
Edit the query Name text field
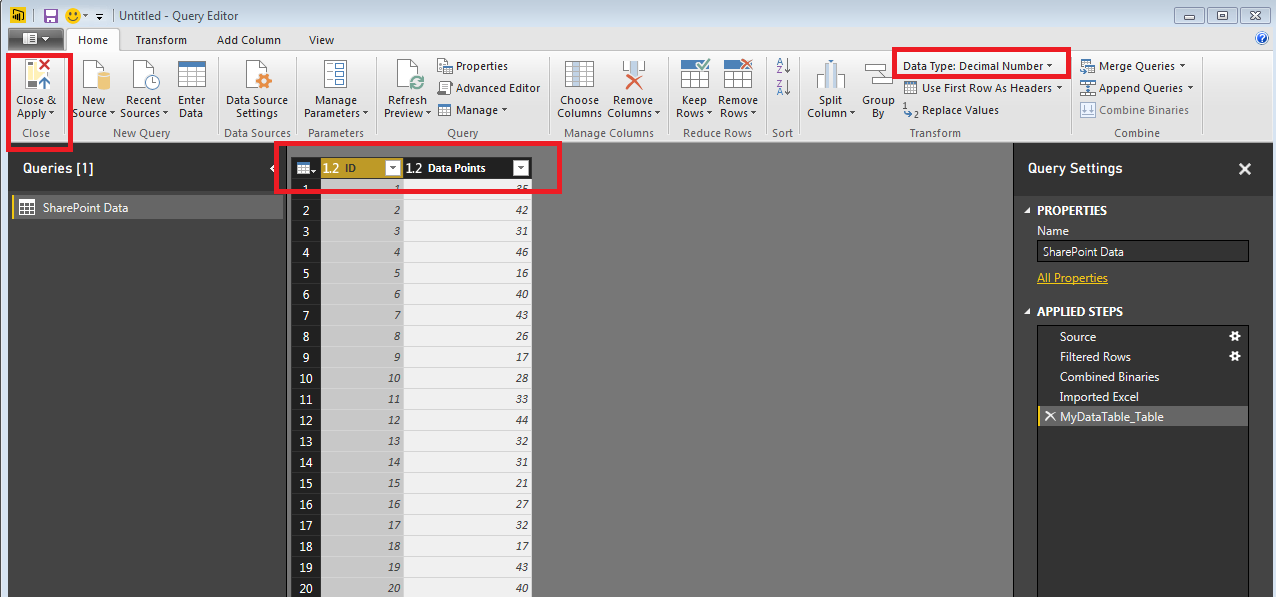[x=1143, y=252]
